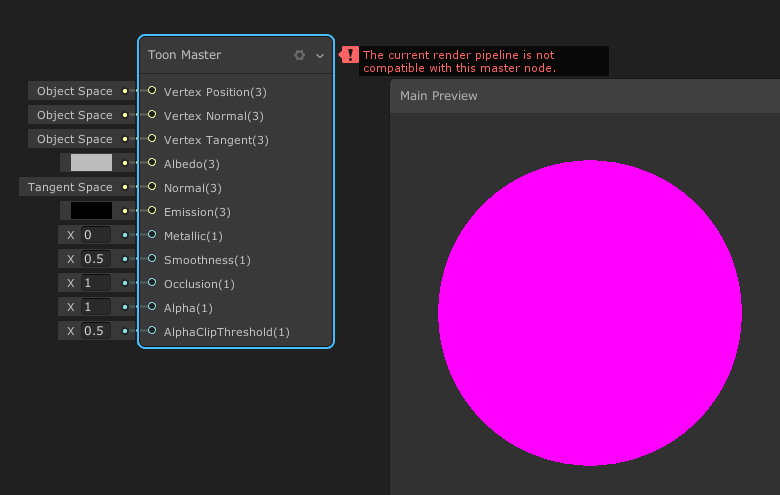
Task: Open the Toon Master gear settings
Action: point(299,55)
